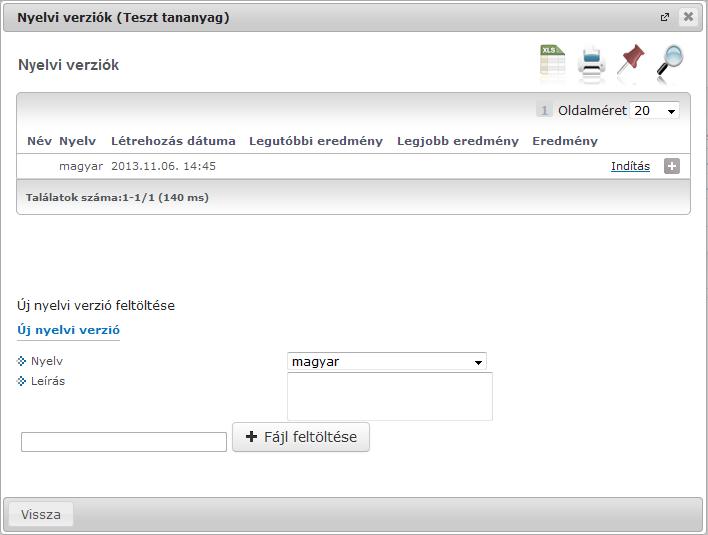Click the printer icon
708x535 pixels.
[x=591, y=63]
